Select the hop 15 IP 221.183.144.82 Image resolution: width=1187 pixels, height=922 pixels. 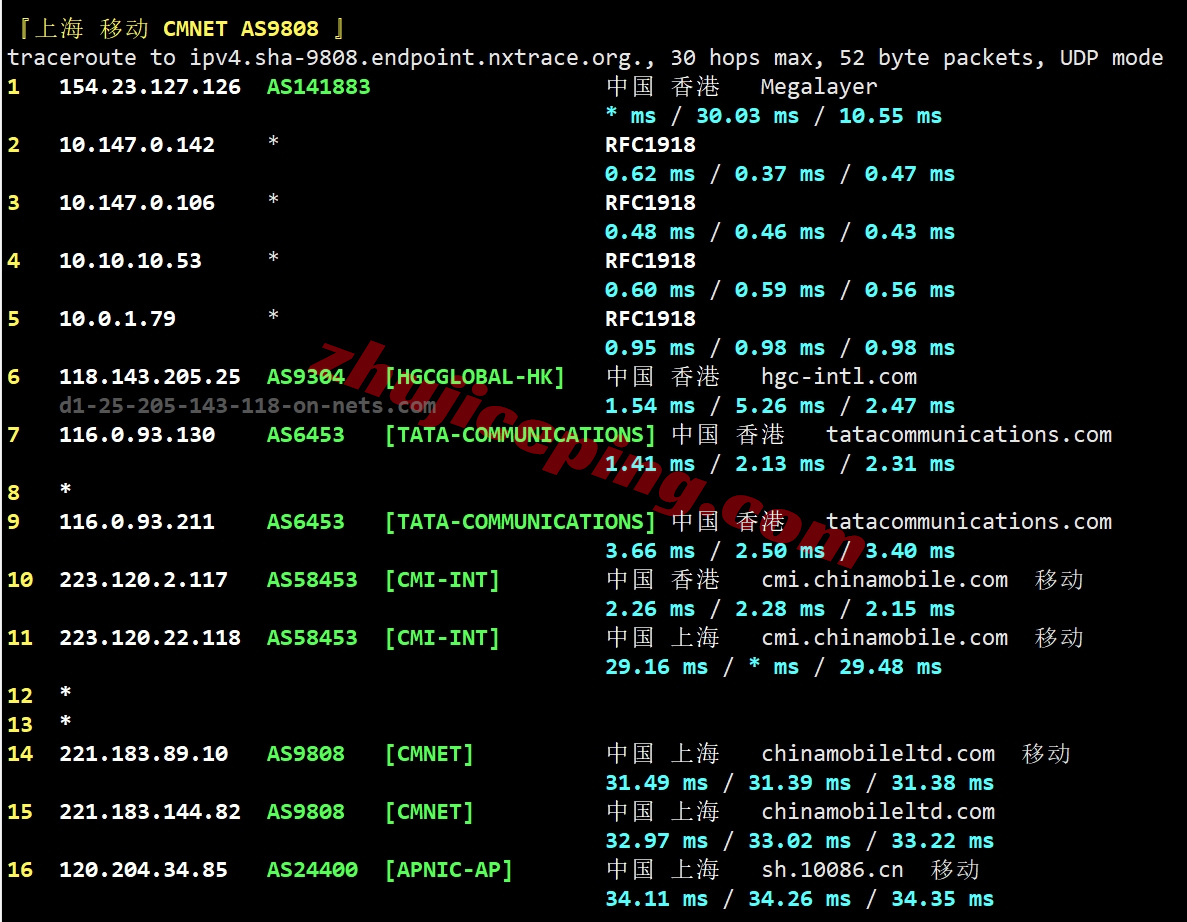pos(150,812)
